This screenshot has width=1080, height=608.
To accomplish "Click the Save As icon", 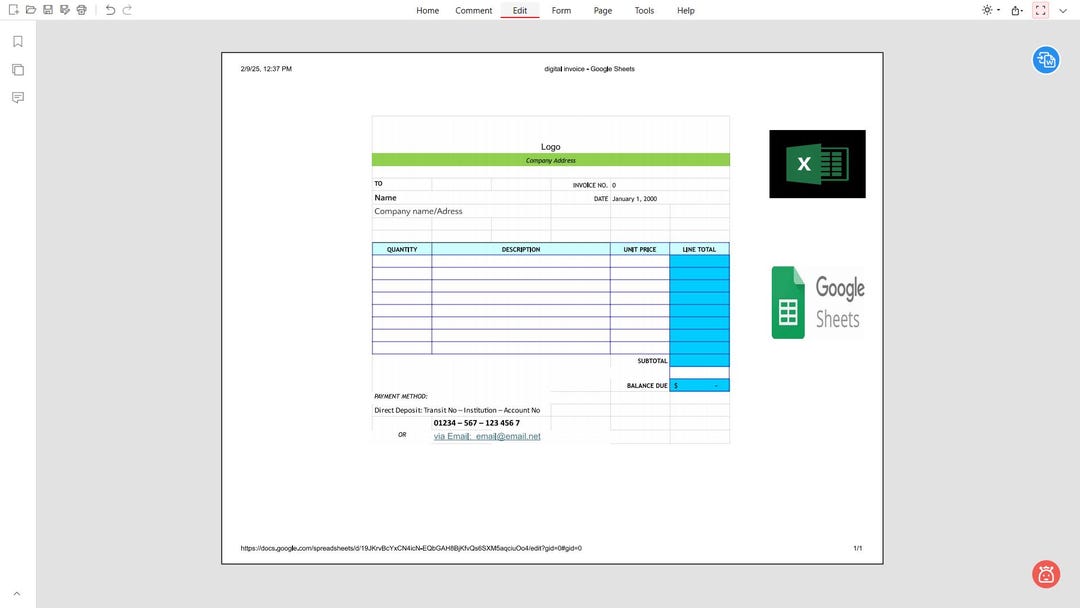I will (x=64, y=10).
